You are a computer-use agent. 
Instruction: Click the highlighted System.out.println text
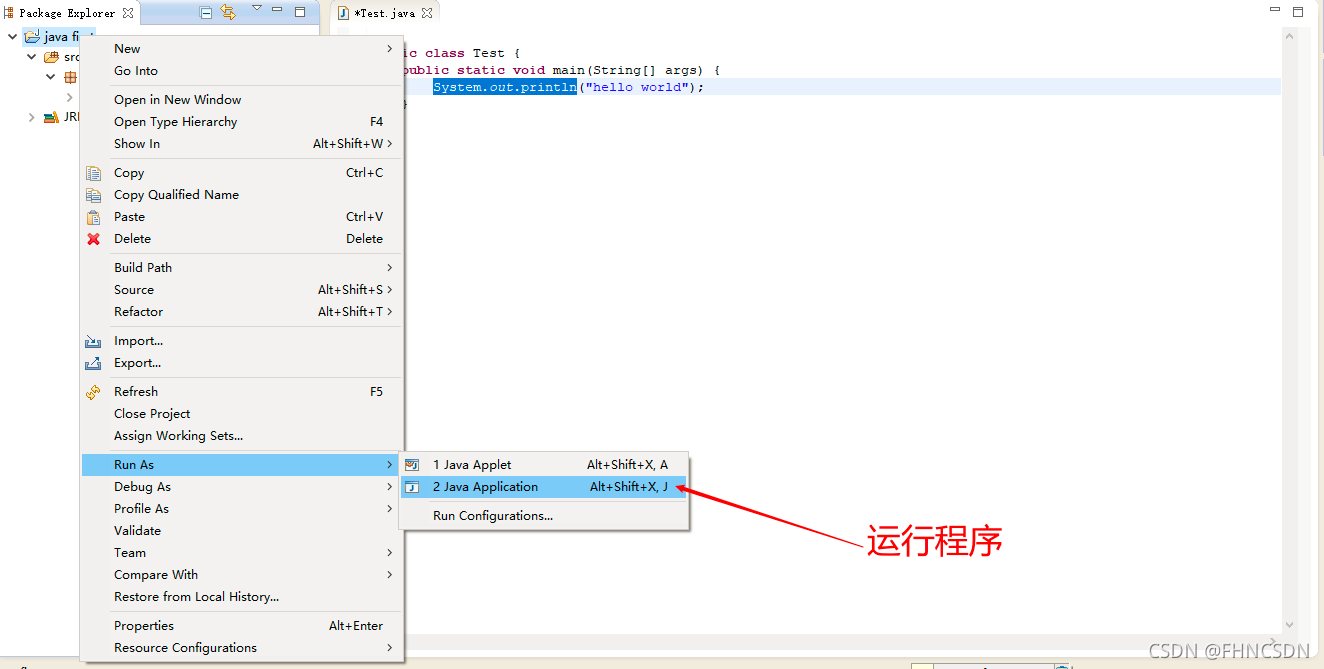pos(505,87)
